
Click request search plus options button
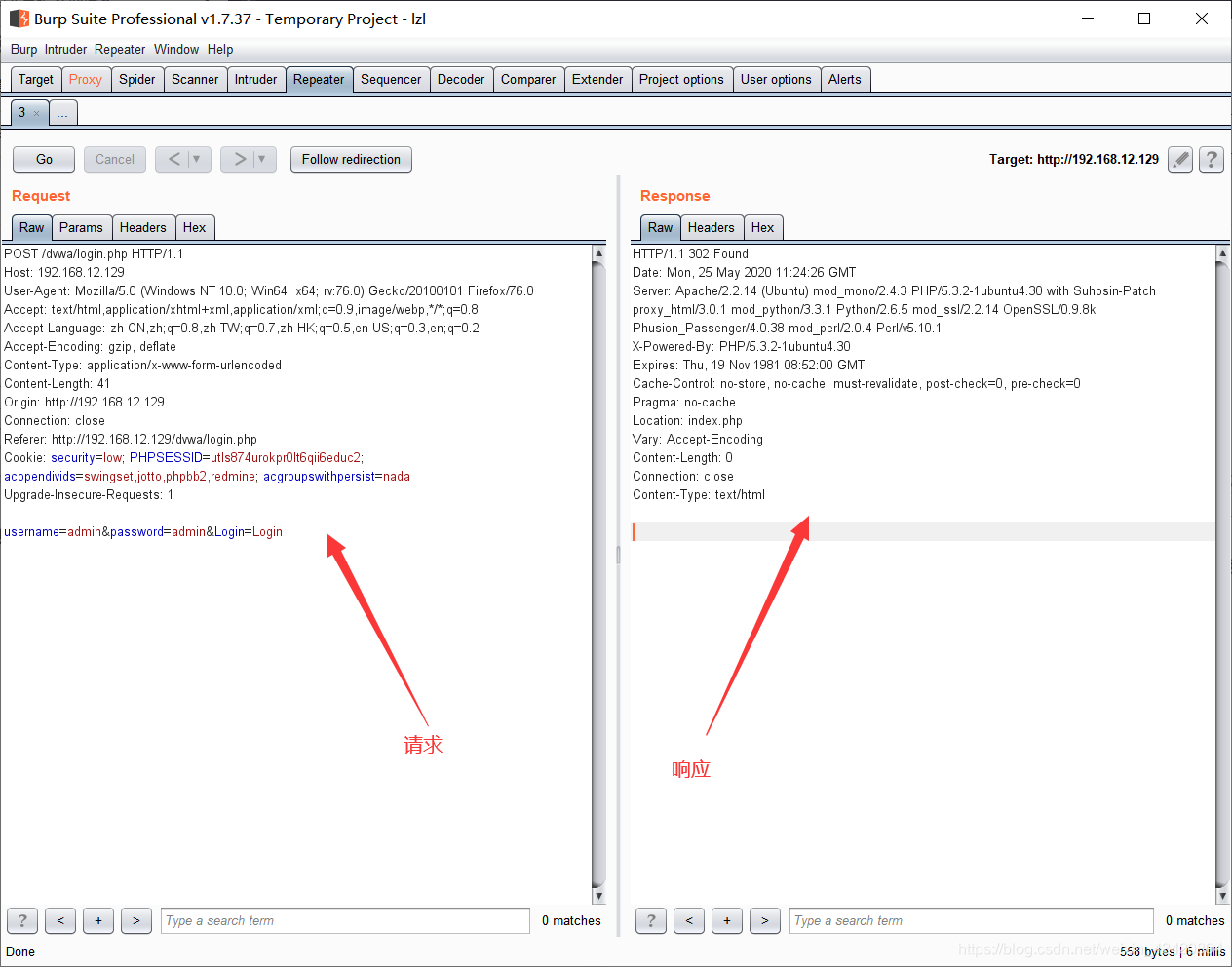click(x=98, y=920)
